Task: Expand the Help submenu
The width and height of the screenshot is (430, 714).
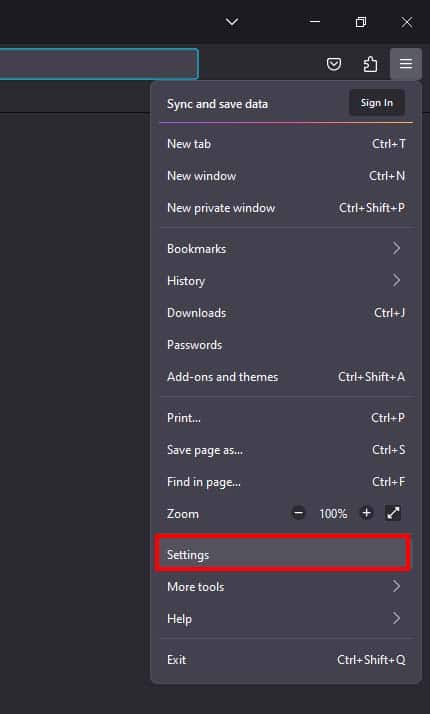Action: [286, 618]
